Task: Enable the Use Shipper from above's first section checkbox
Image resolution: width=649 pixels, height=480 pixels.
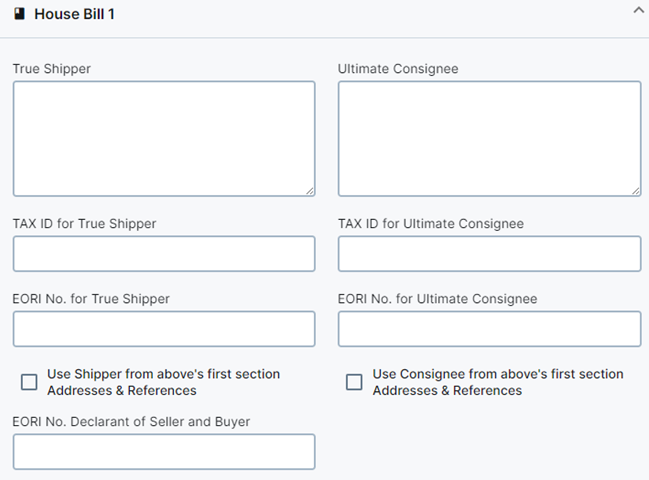Action: [x=29, y=382]
